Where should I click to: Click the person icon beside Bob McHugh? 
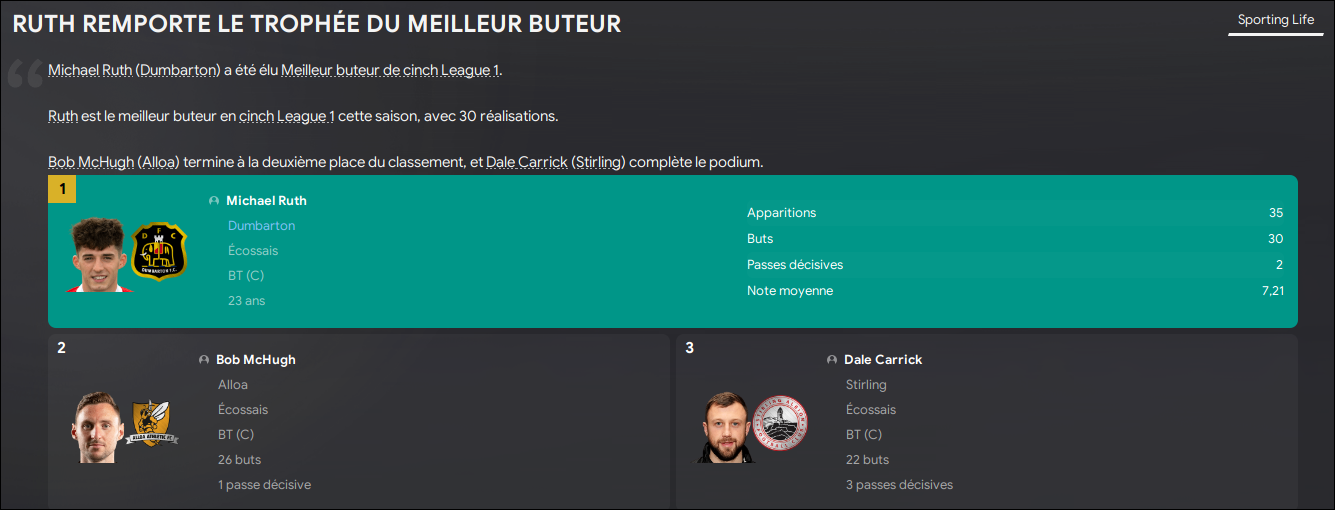coord(204,360)
